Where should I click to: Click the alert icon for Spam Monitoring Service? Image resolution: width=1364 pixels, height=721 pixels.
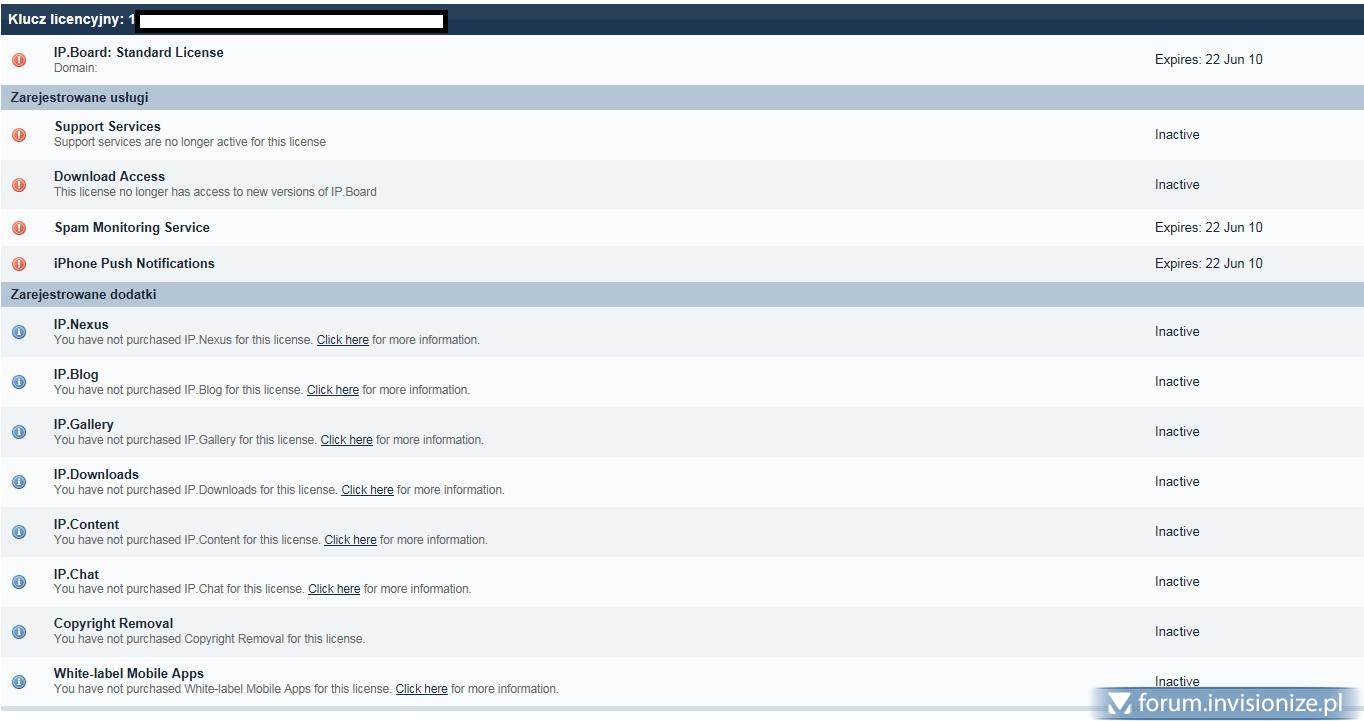point(19,228)
